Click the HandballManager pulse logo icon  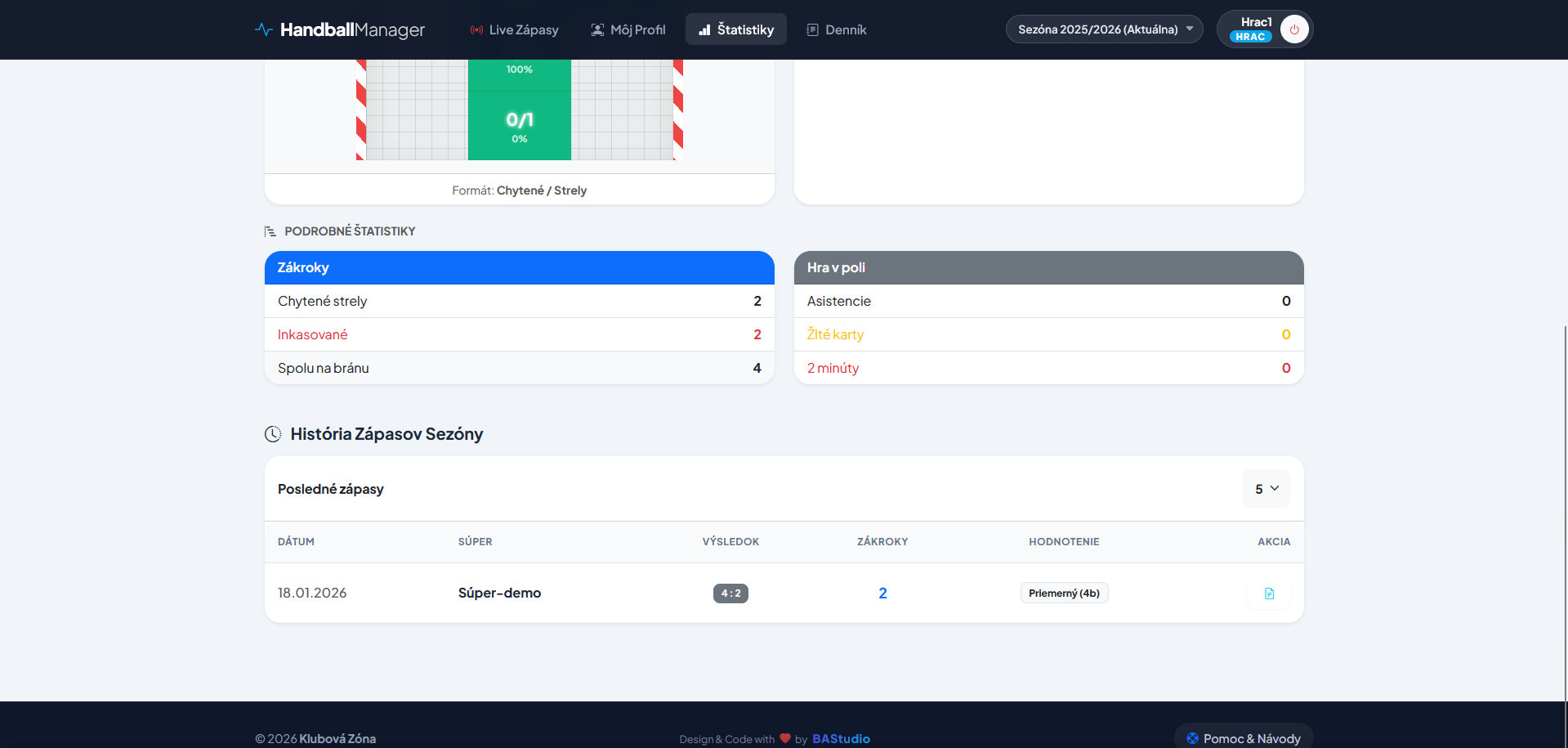tap(263, 29)
